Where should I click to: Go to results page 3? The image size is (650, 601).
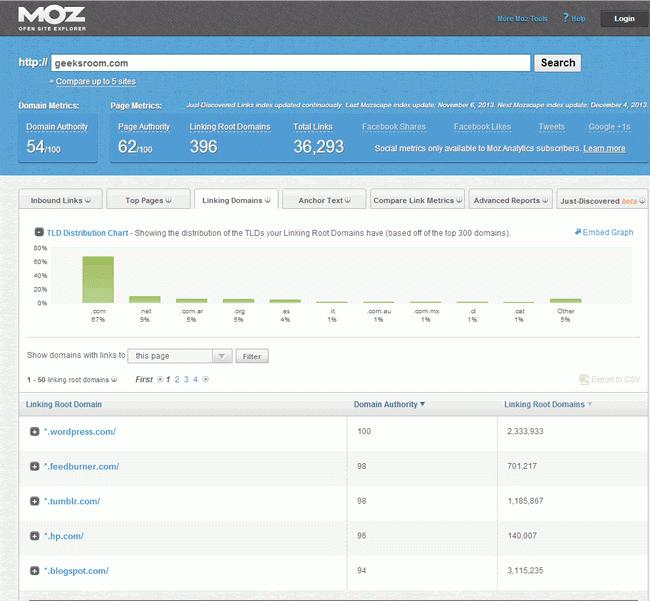[x=186, y=379]
